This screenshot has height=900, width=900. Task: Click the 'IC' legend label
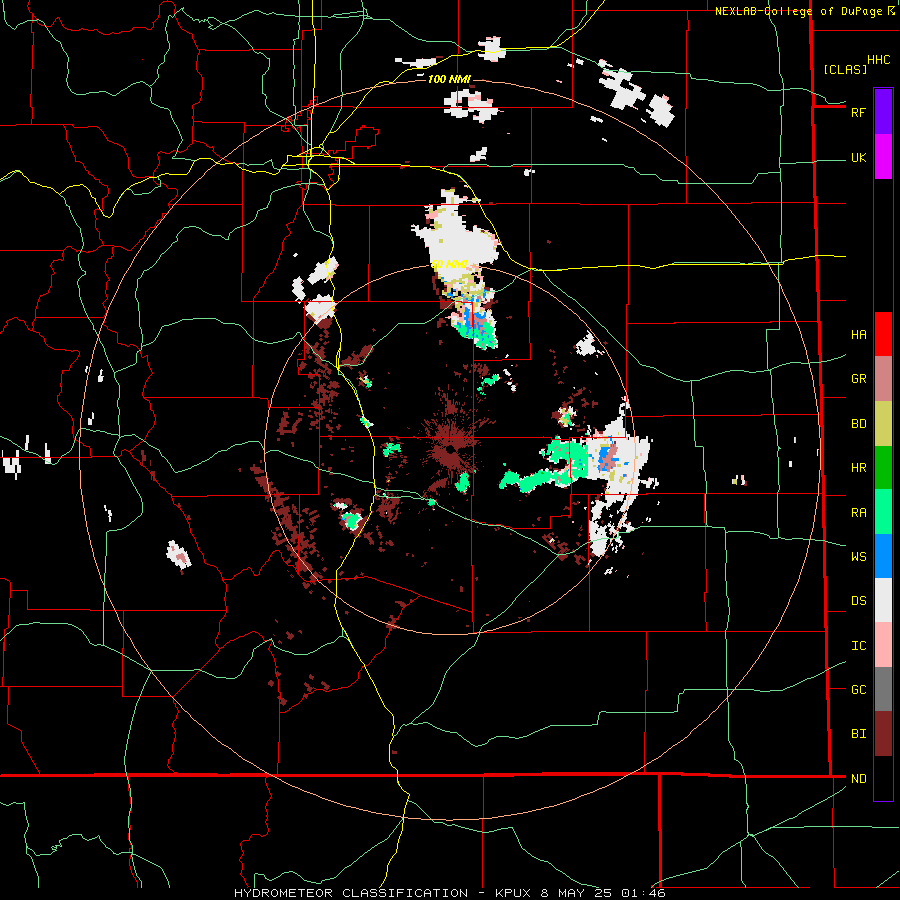click(x=858, y=646)
